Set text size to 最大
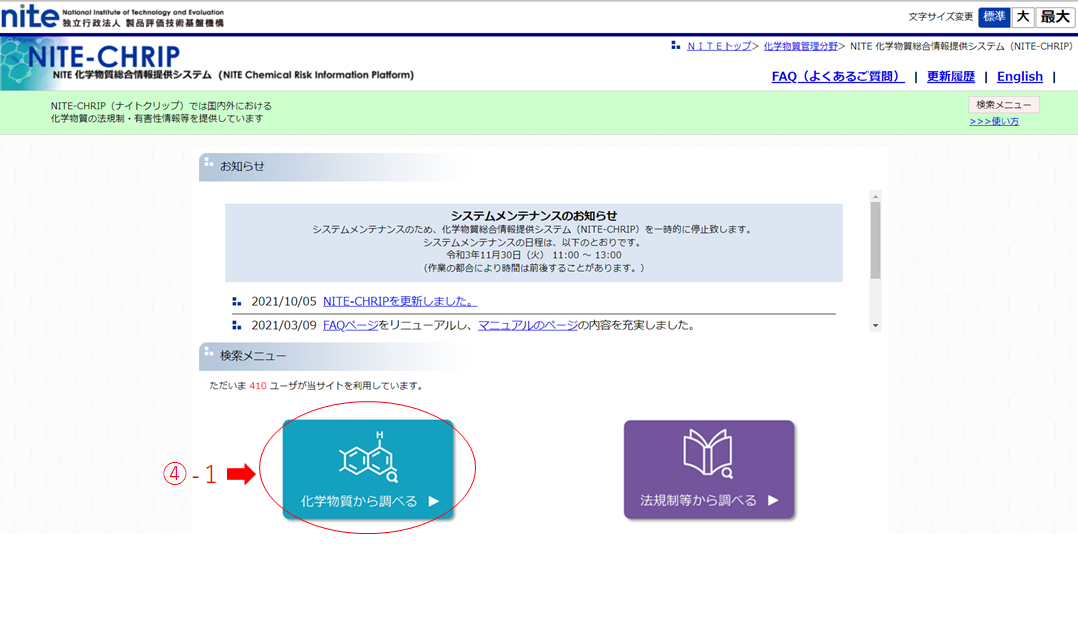The width and height of the screenshot is (1078, 643). [1055, 17]
